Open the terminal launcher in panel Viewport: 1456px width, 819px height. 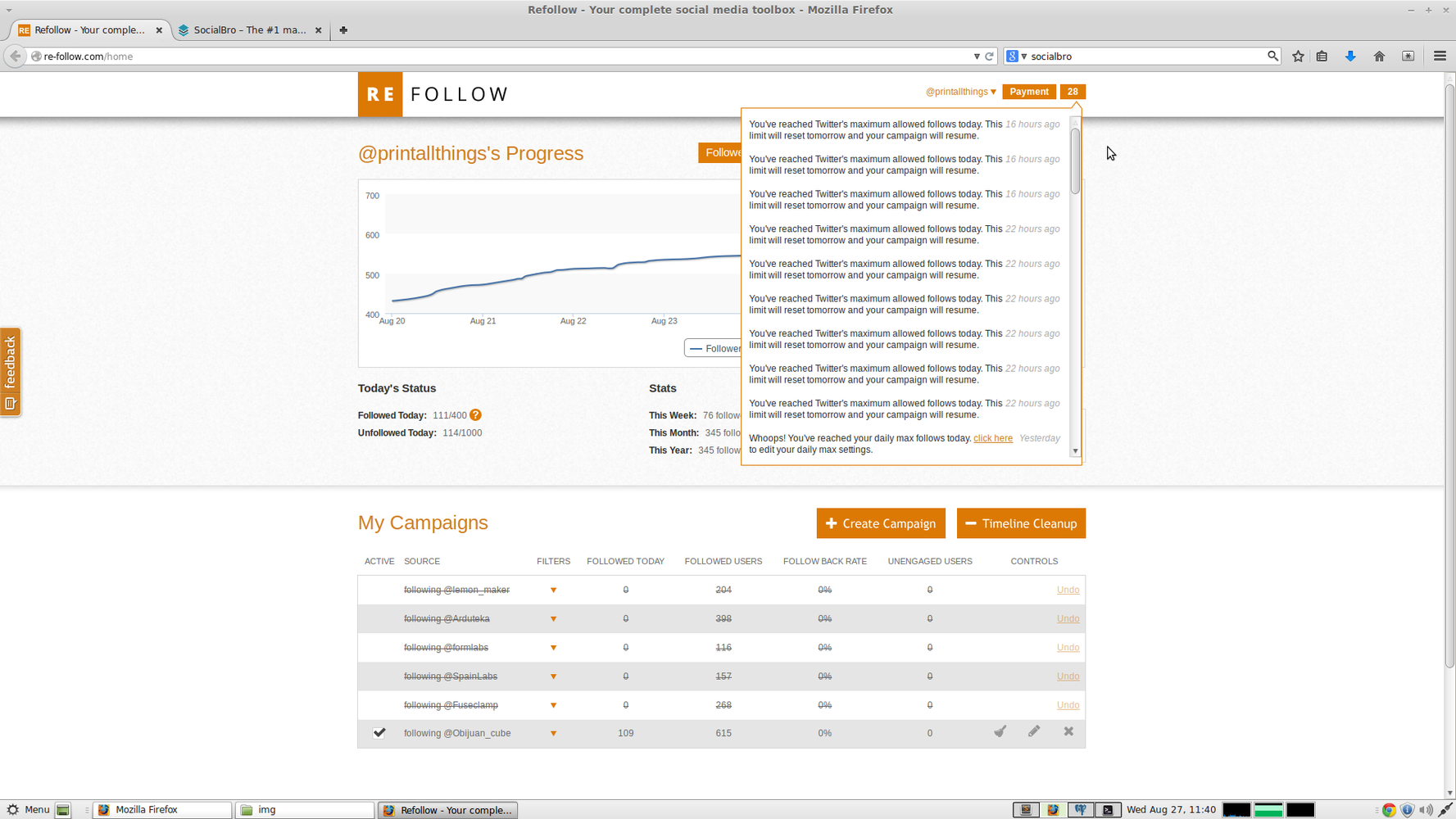(x=1108, y=810)
